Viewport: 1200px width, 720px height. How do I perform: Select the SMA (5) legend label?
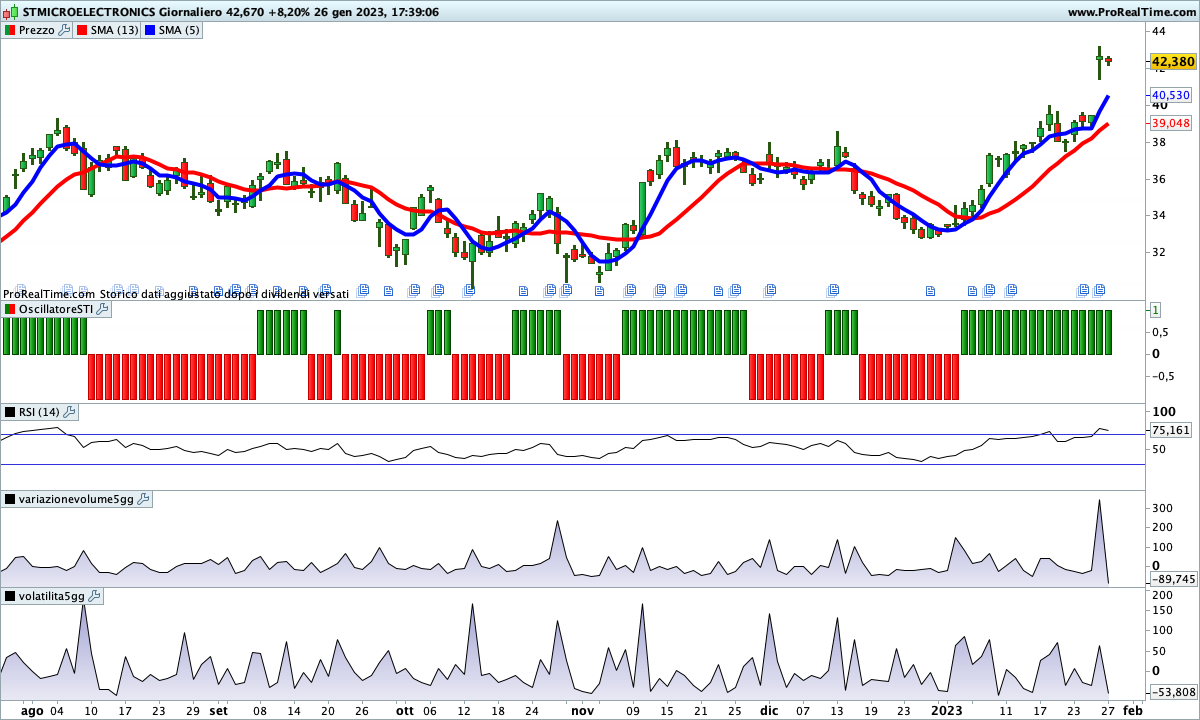point(180,30)
